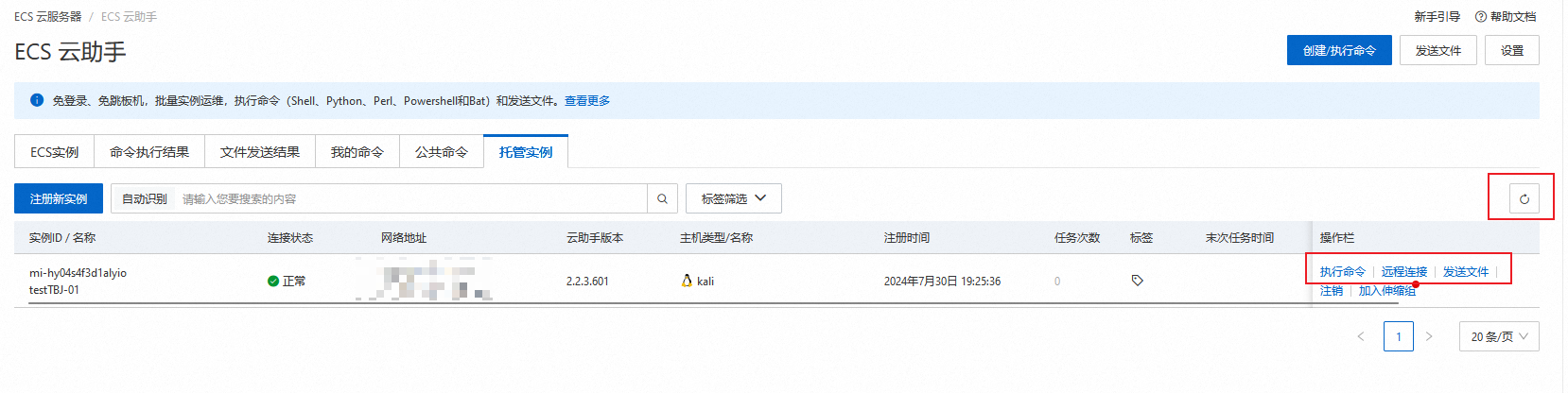Click the 任务次数 column header
This screenshot has width=1568, height=393.
[x=1077, y=238]
